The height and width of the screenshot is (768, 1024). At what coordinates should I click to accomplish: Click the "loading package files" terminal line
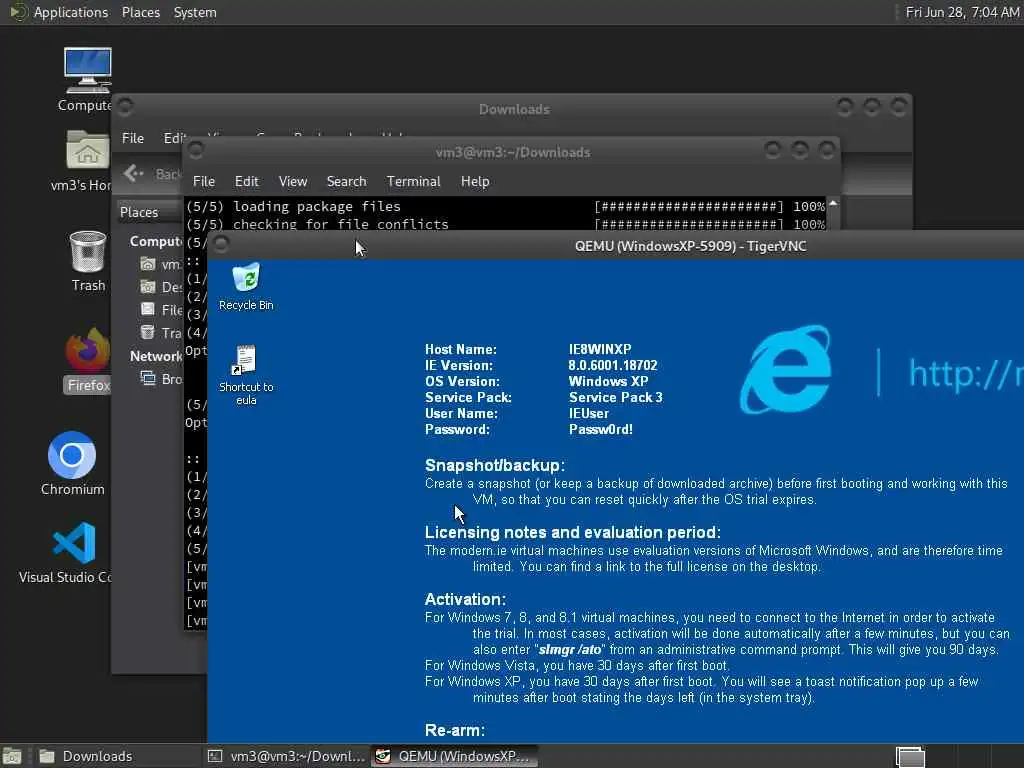[x=317, y=206]
